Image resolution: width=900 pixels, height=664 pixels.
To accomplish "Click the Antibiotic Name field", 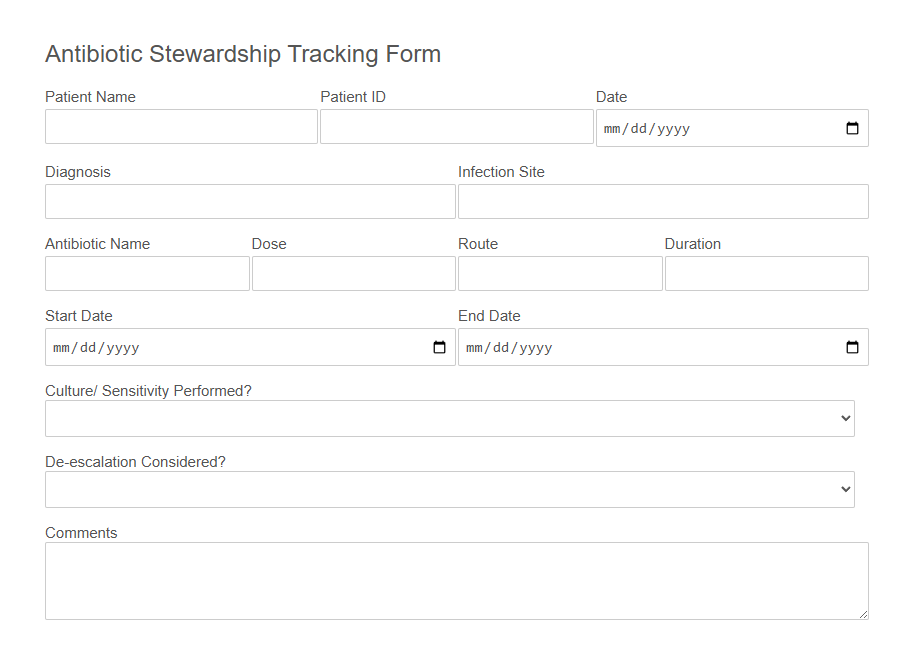I will (x=147, y=274).
